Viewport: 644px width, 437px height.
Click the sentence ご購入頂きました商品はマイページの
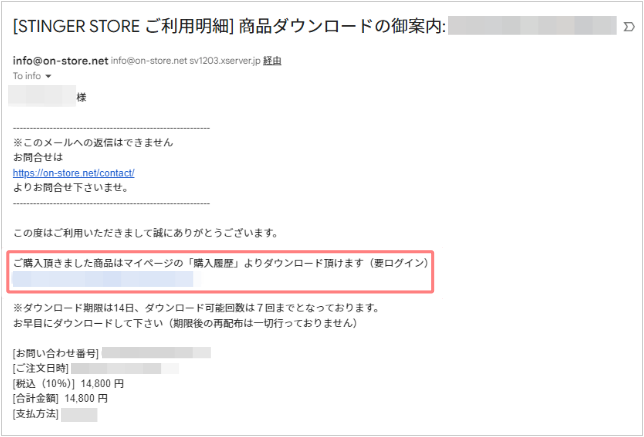coord(221,263)
